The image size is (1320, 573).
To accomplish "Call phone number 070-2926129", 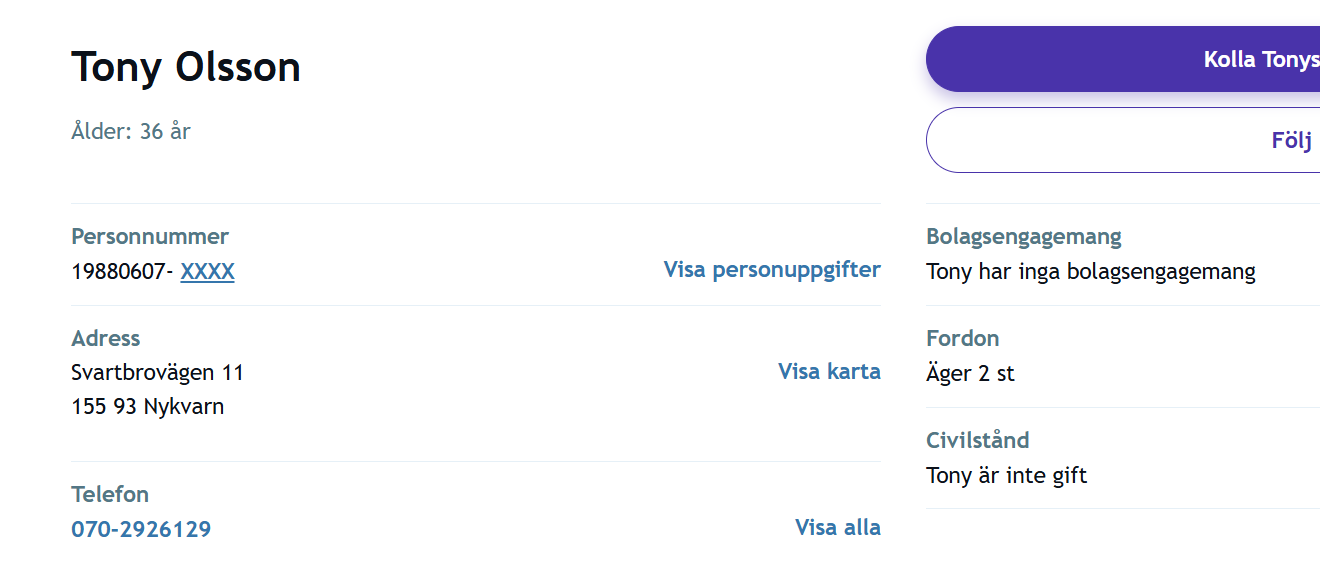I will click(x=141, y=529).
